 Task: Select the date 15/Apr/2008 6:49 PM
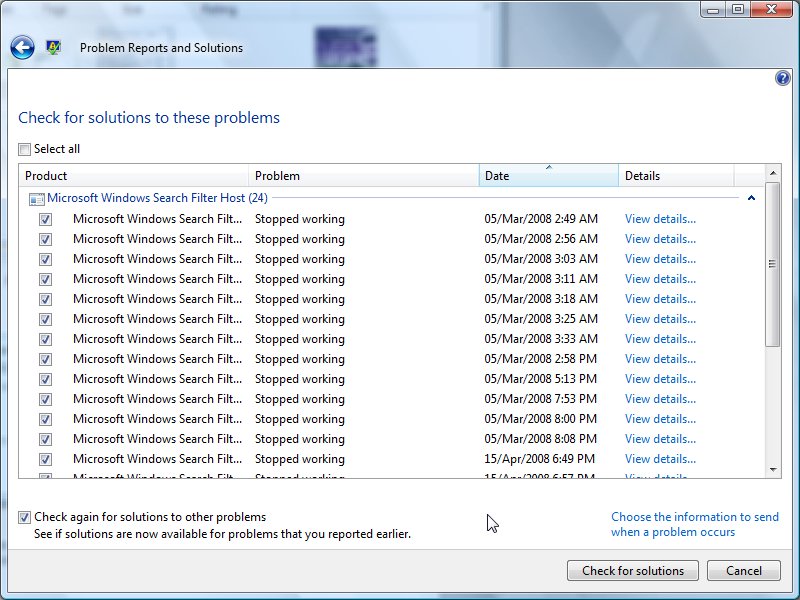pos(539,459)
